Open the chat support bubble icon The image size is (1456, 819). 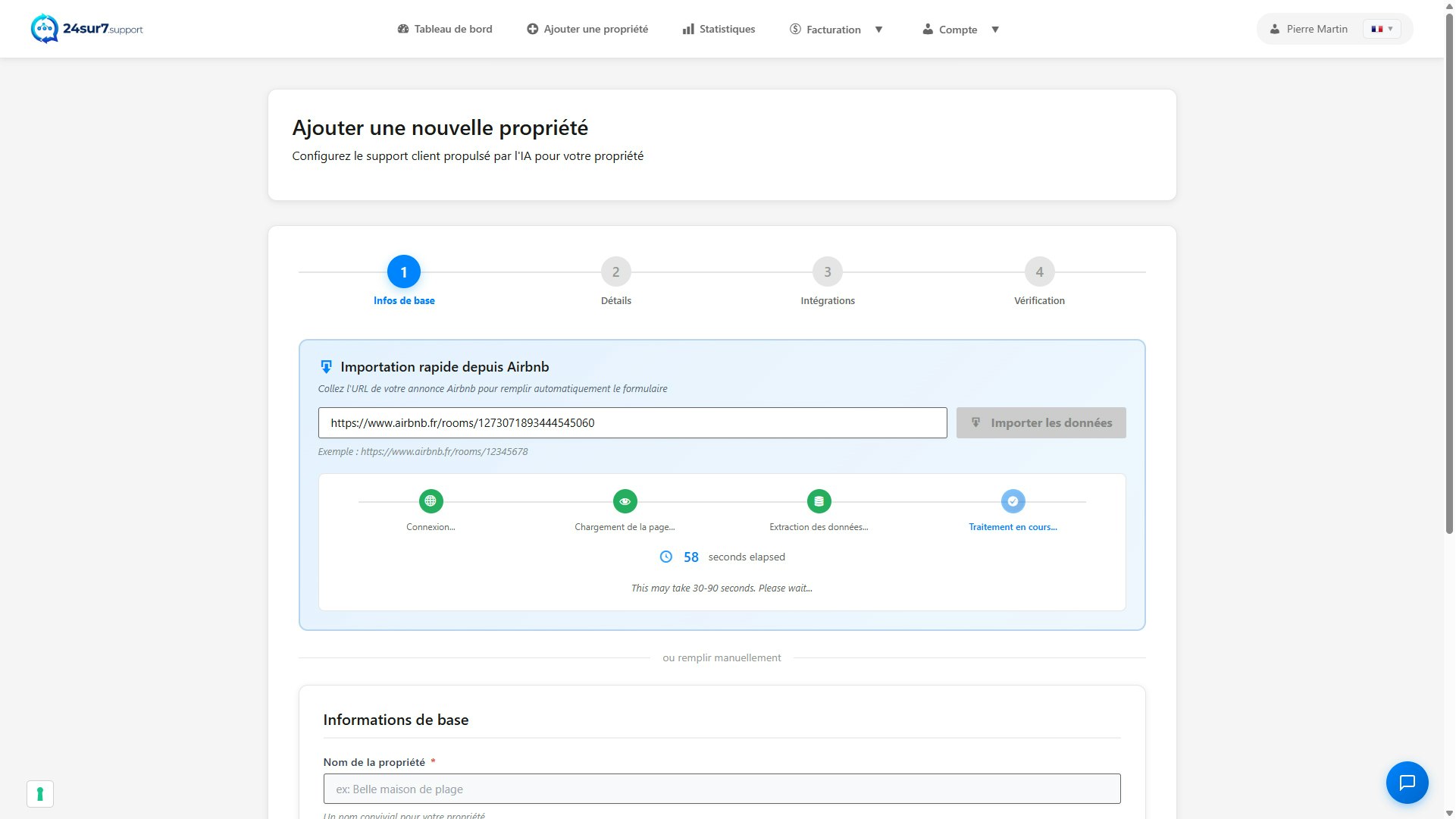[1407, 782]
